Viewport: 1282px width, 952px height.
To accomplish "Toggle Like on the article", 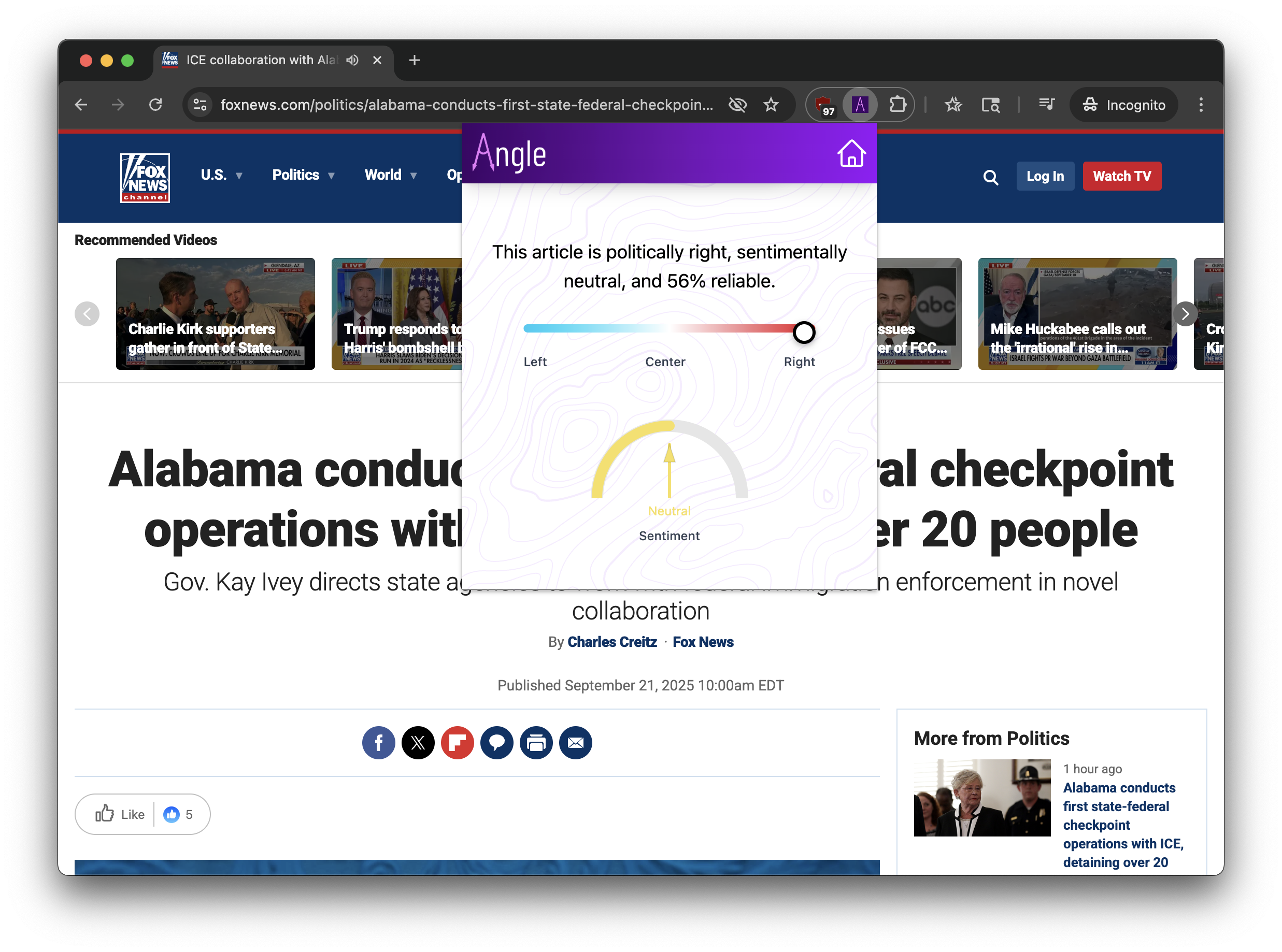I will pyautogui.click(x=120, y=814).
